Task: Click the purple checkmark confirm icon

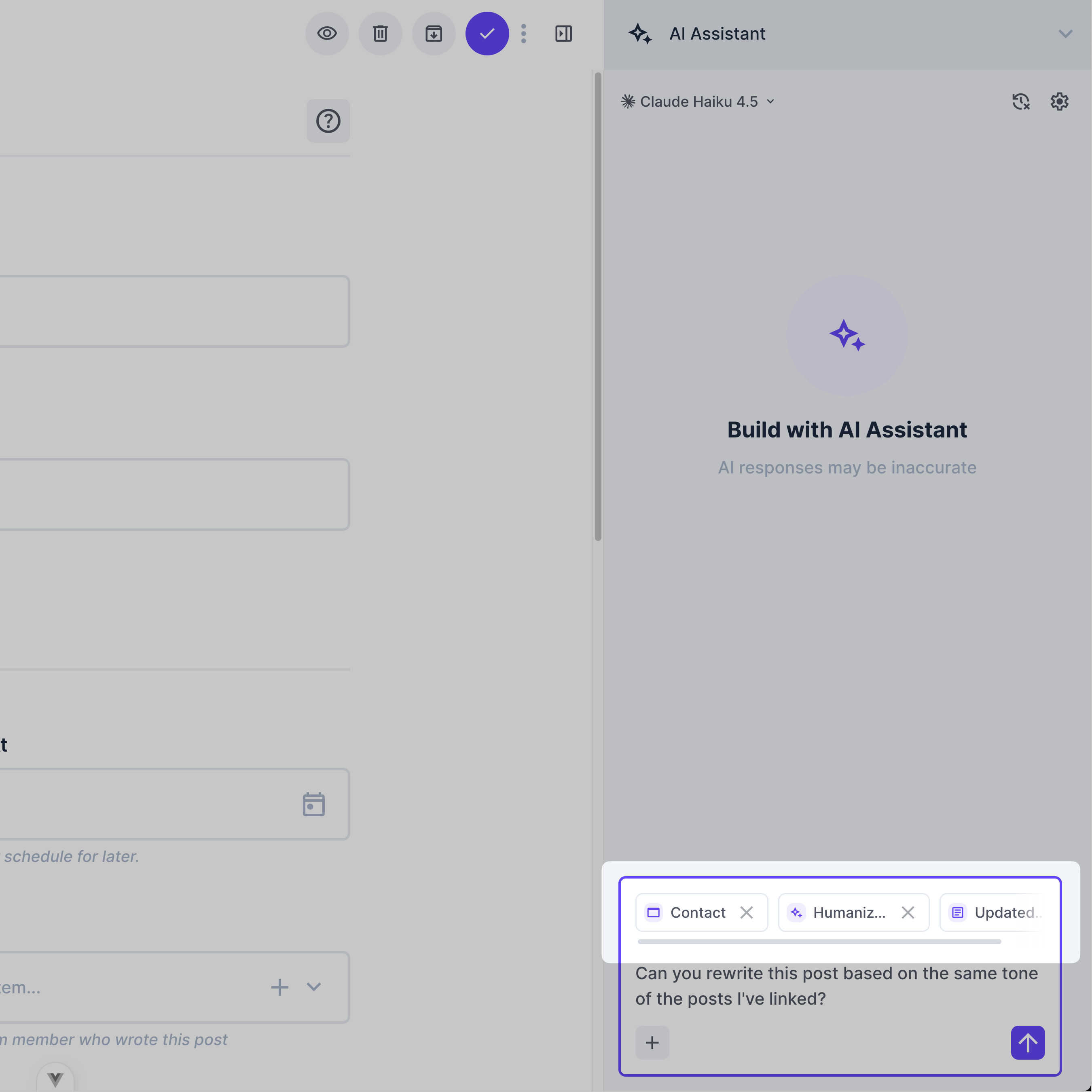Action: click(x=487, y=33)
